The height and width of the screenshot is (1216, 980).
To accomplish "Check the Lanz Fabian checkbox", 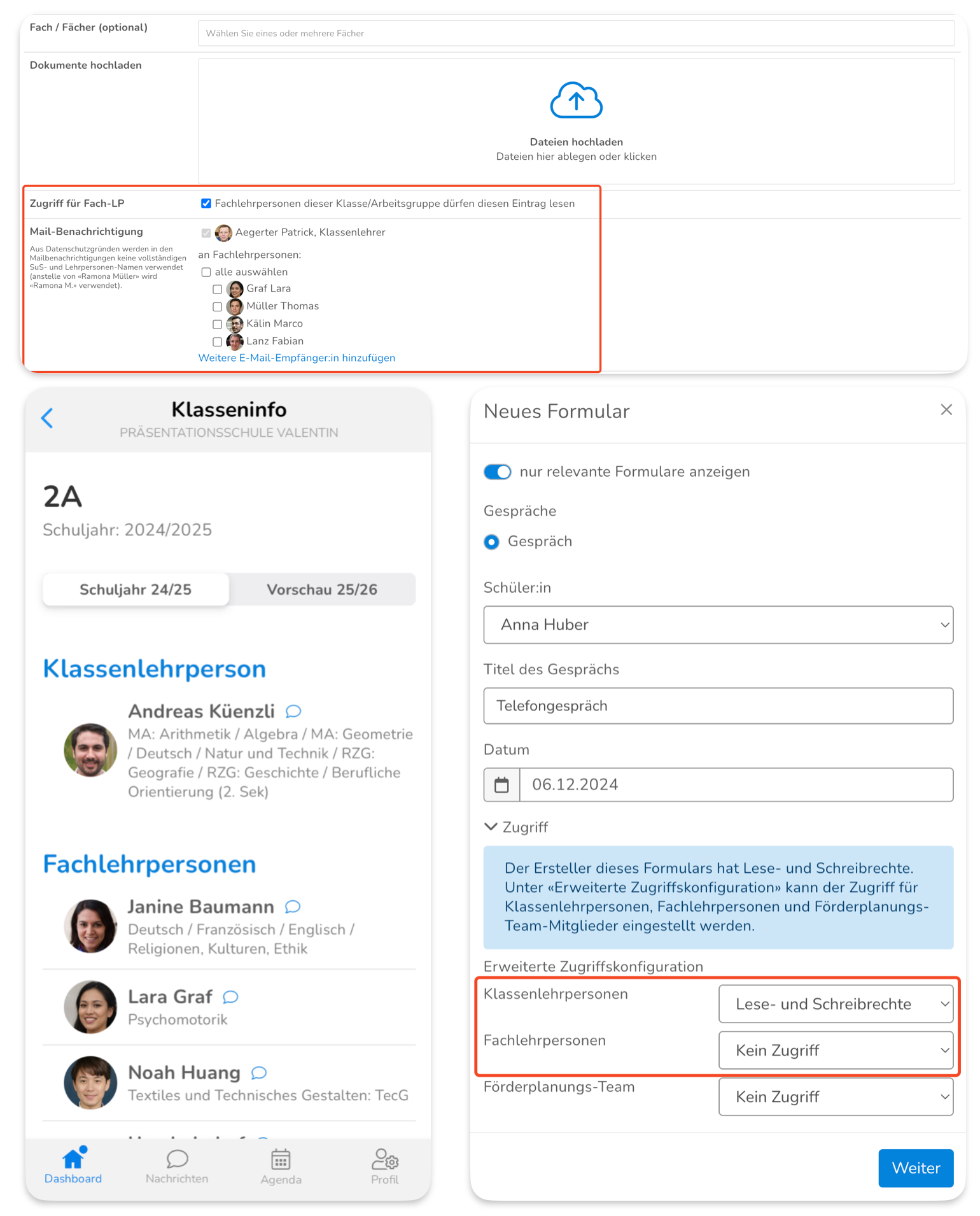I will [218, 342].
